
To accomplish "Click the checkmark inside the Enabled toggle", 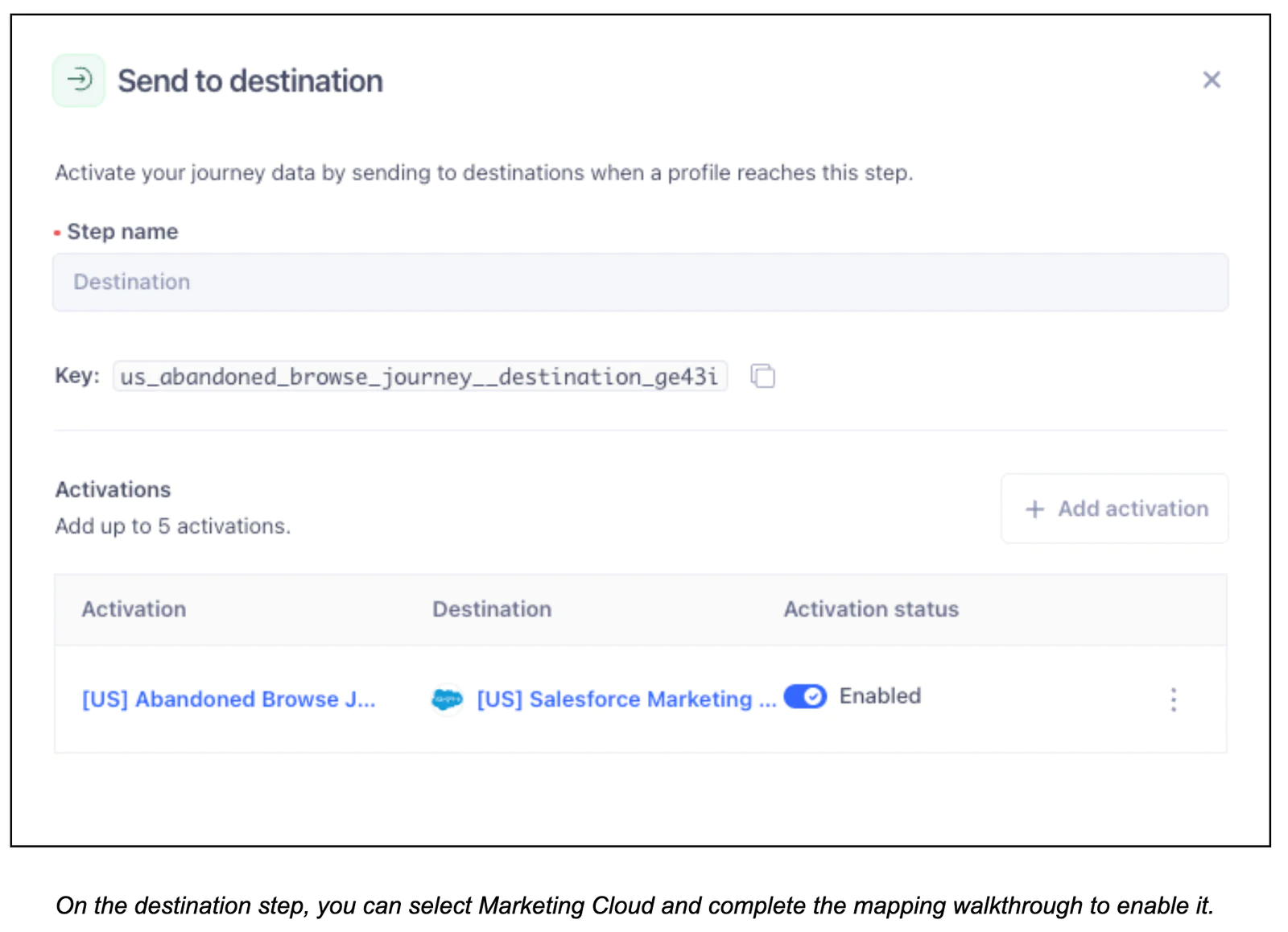I will pos(814,697).
